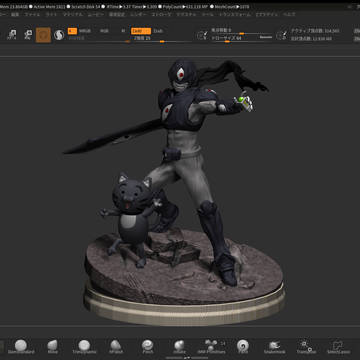This screenshot has width=360, height=360.
Task: Toggle the MRGB mode button
Action: 85,31
